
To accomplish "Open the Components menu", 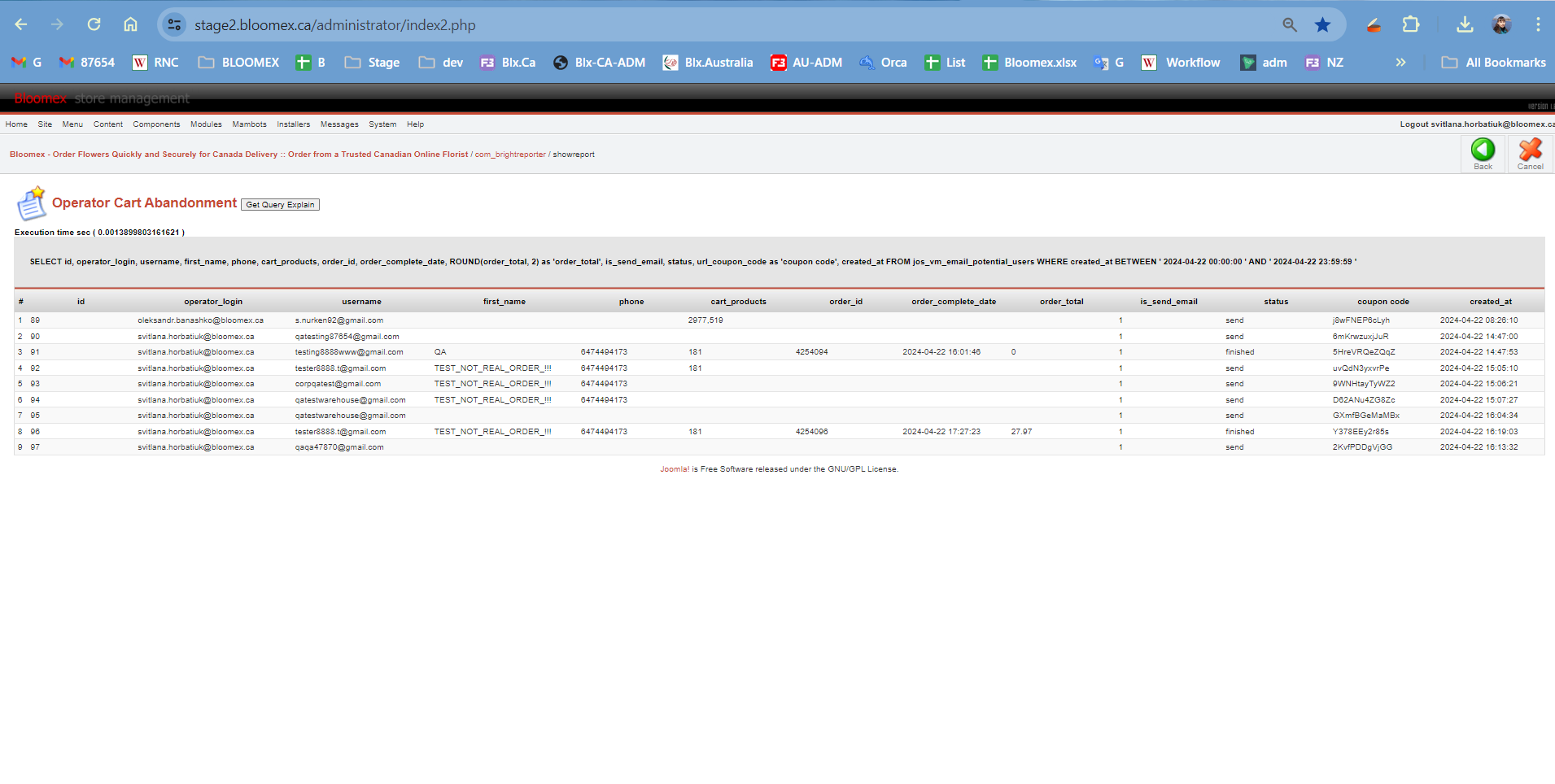I will pyautogui.click(x=156, y=124).
